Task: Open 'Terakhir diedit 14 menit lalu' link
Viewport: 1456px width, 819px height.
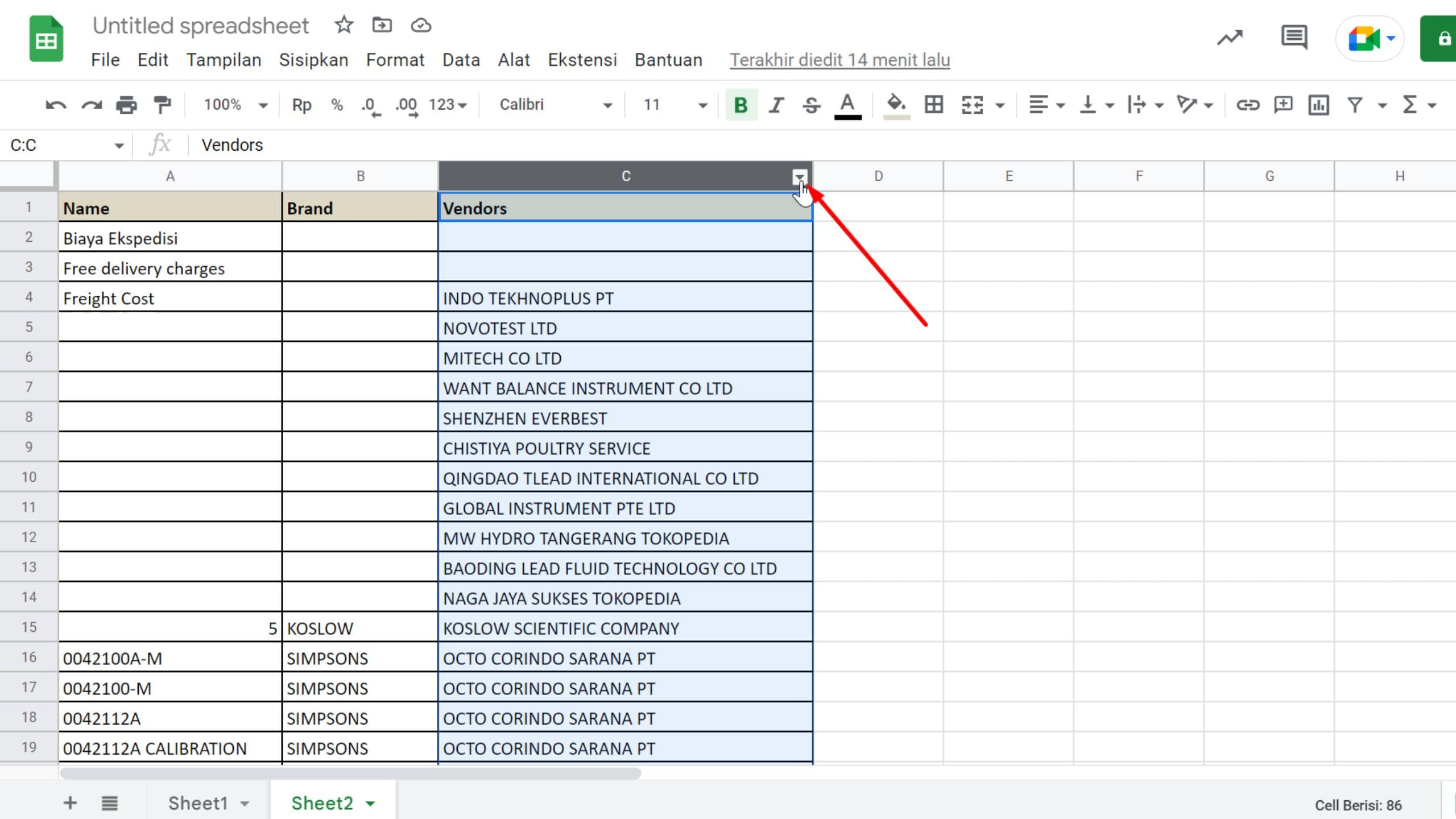Action: click(x=840, y=60)
